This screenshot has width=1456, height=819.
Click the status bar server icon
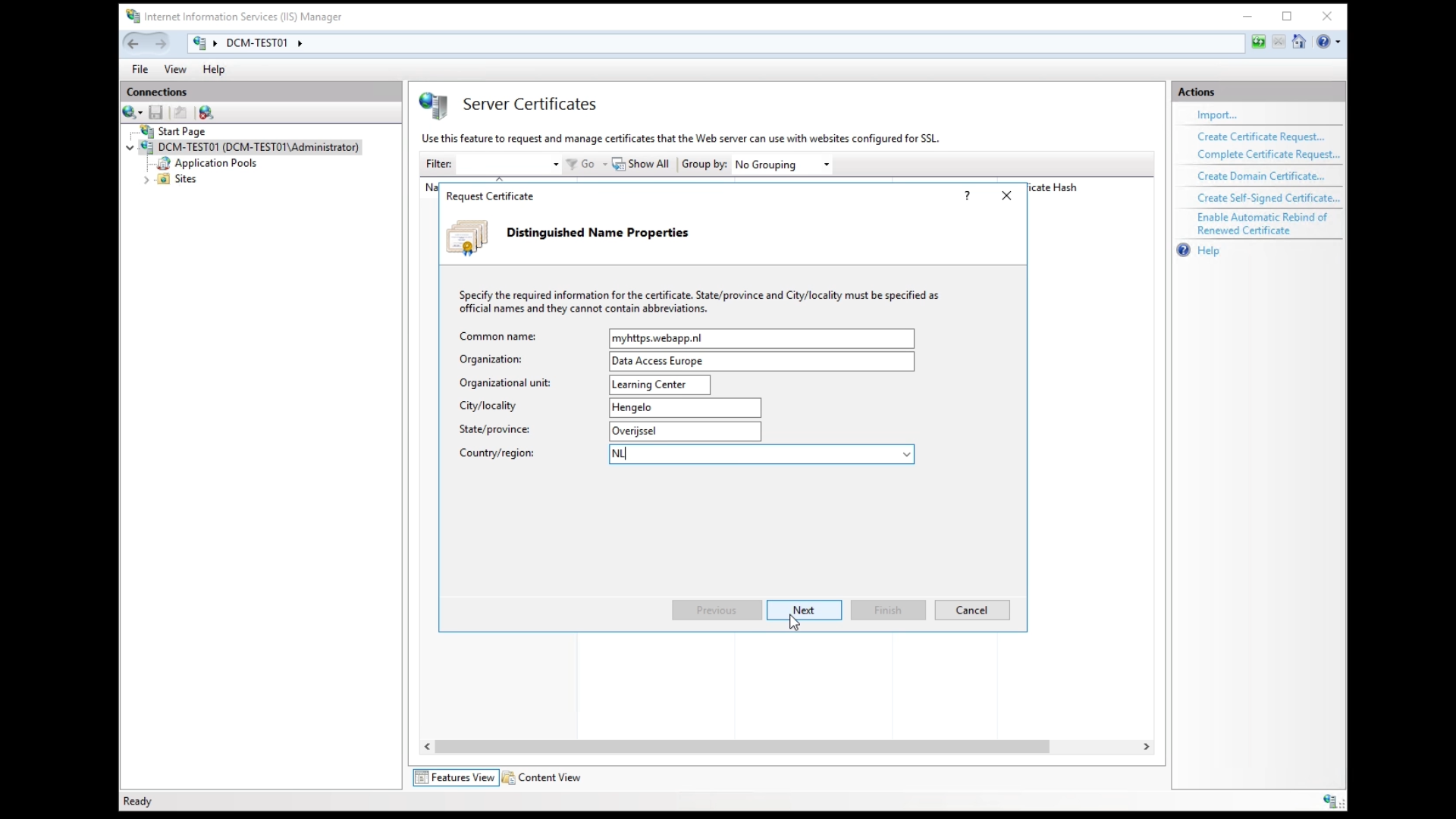click(1330, 801)
